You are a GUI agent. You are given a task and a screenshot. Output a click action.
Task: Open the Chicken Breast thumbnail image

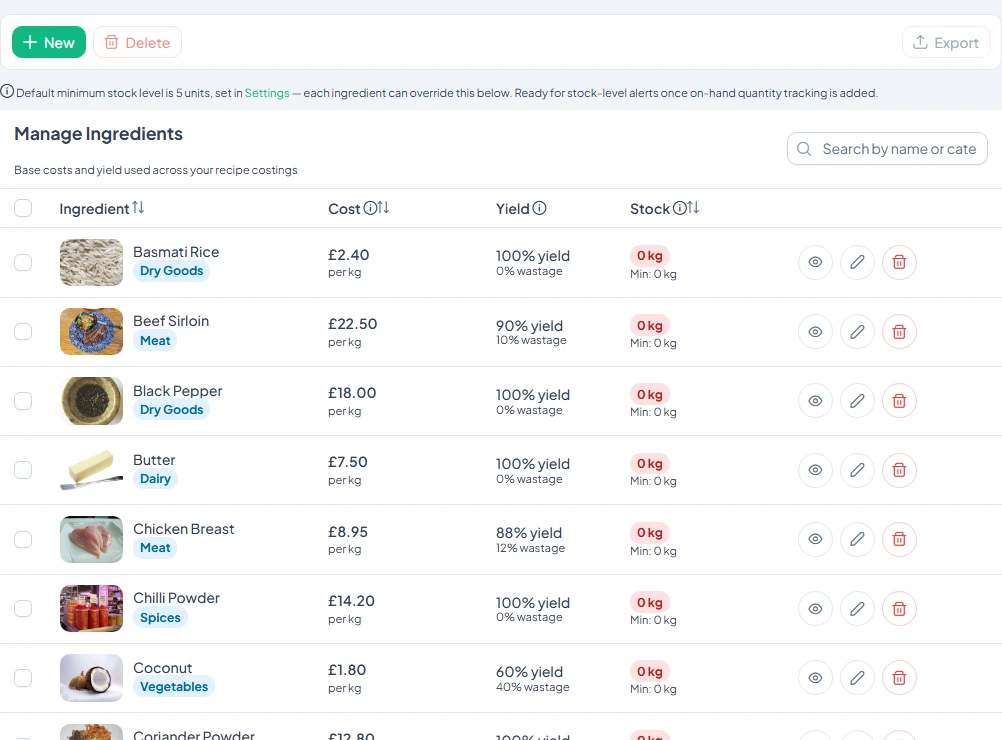[91, 539]
